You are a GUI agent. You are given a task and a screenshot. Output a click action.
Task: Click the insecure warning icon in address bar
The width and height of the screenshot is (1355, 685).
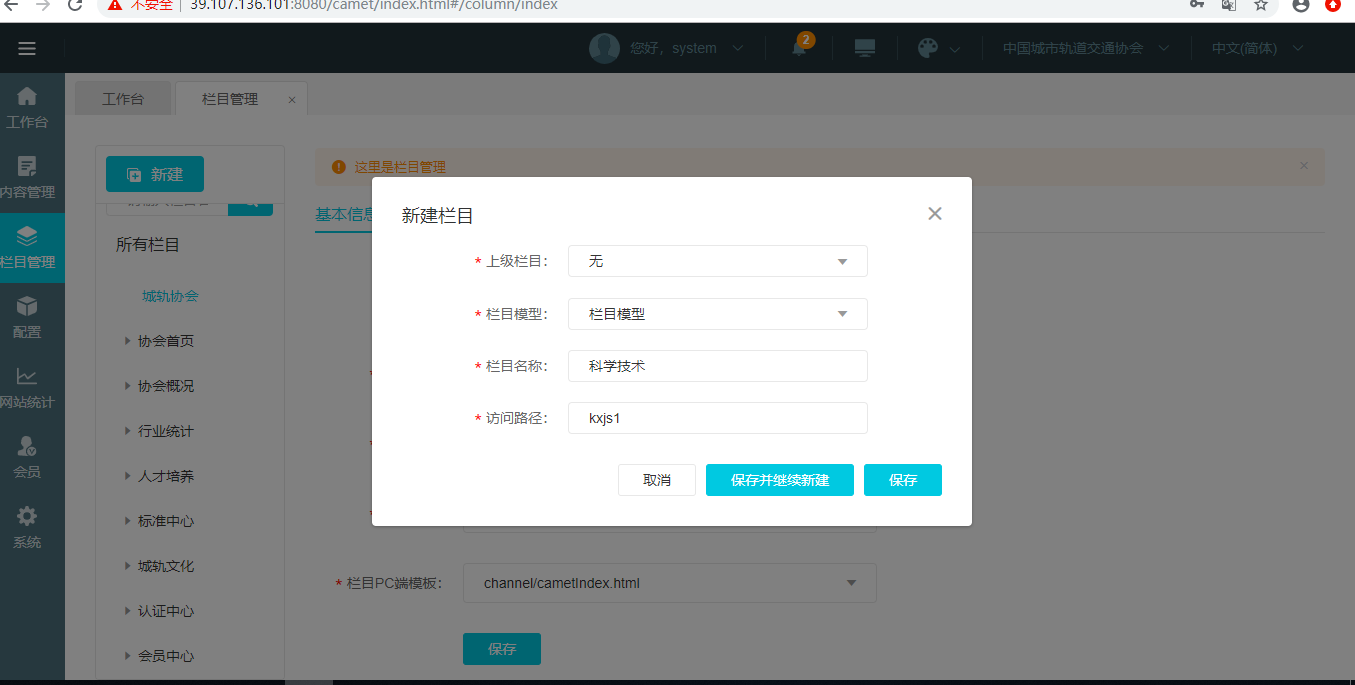point(116,5)
